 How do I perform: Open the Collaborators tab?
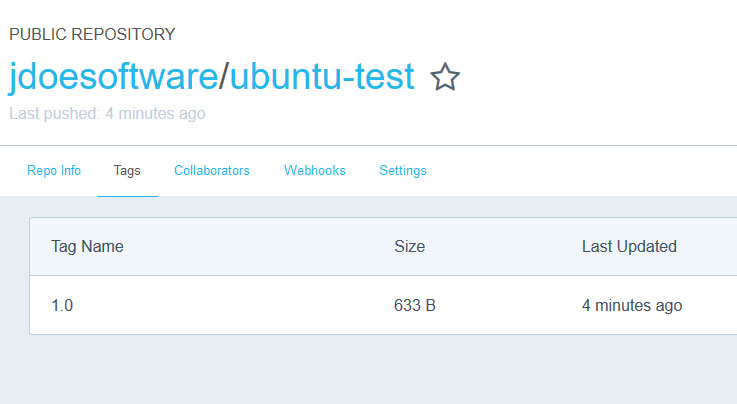[212, 171]
